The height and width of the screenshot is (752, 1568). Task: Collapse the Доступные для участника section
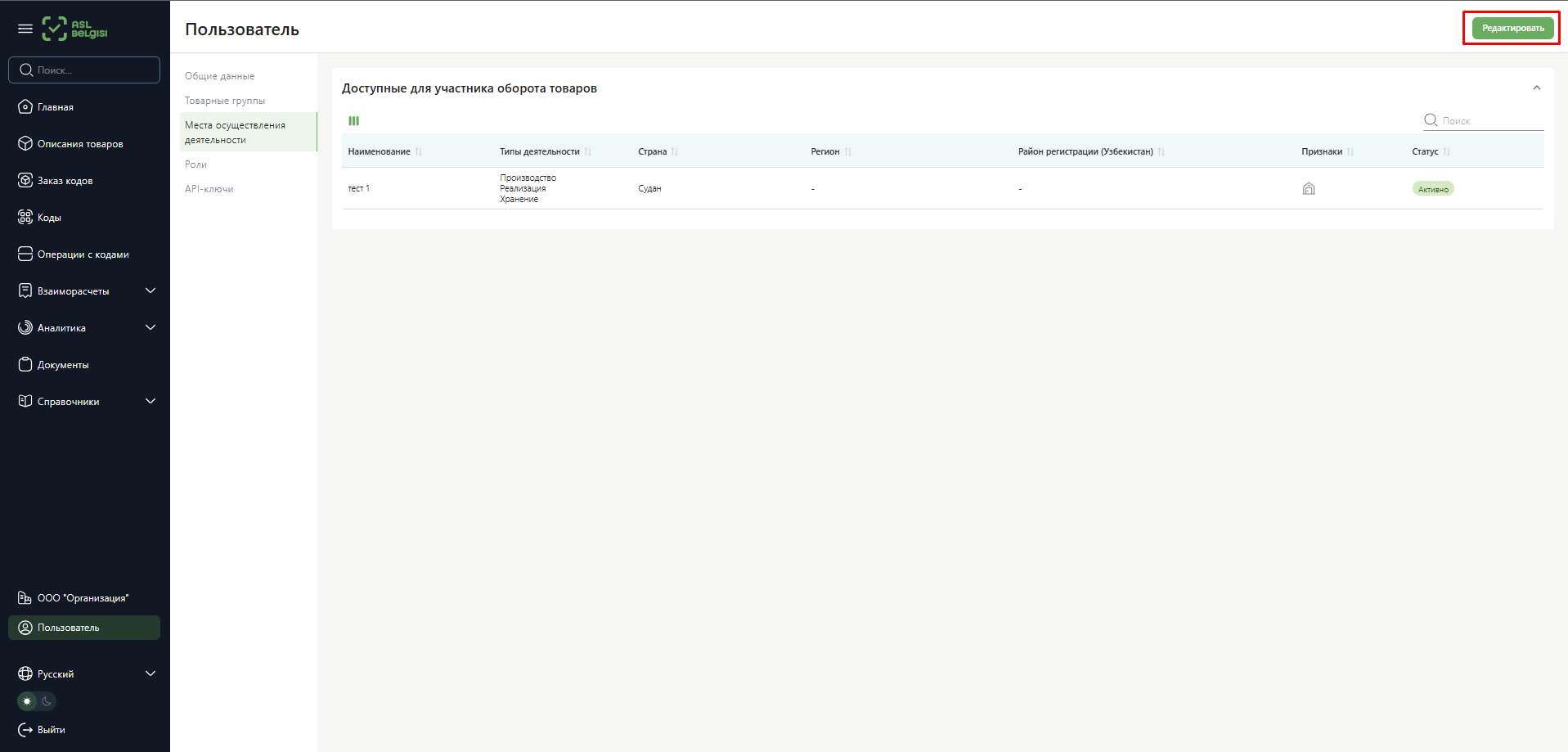(1537, 88)
